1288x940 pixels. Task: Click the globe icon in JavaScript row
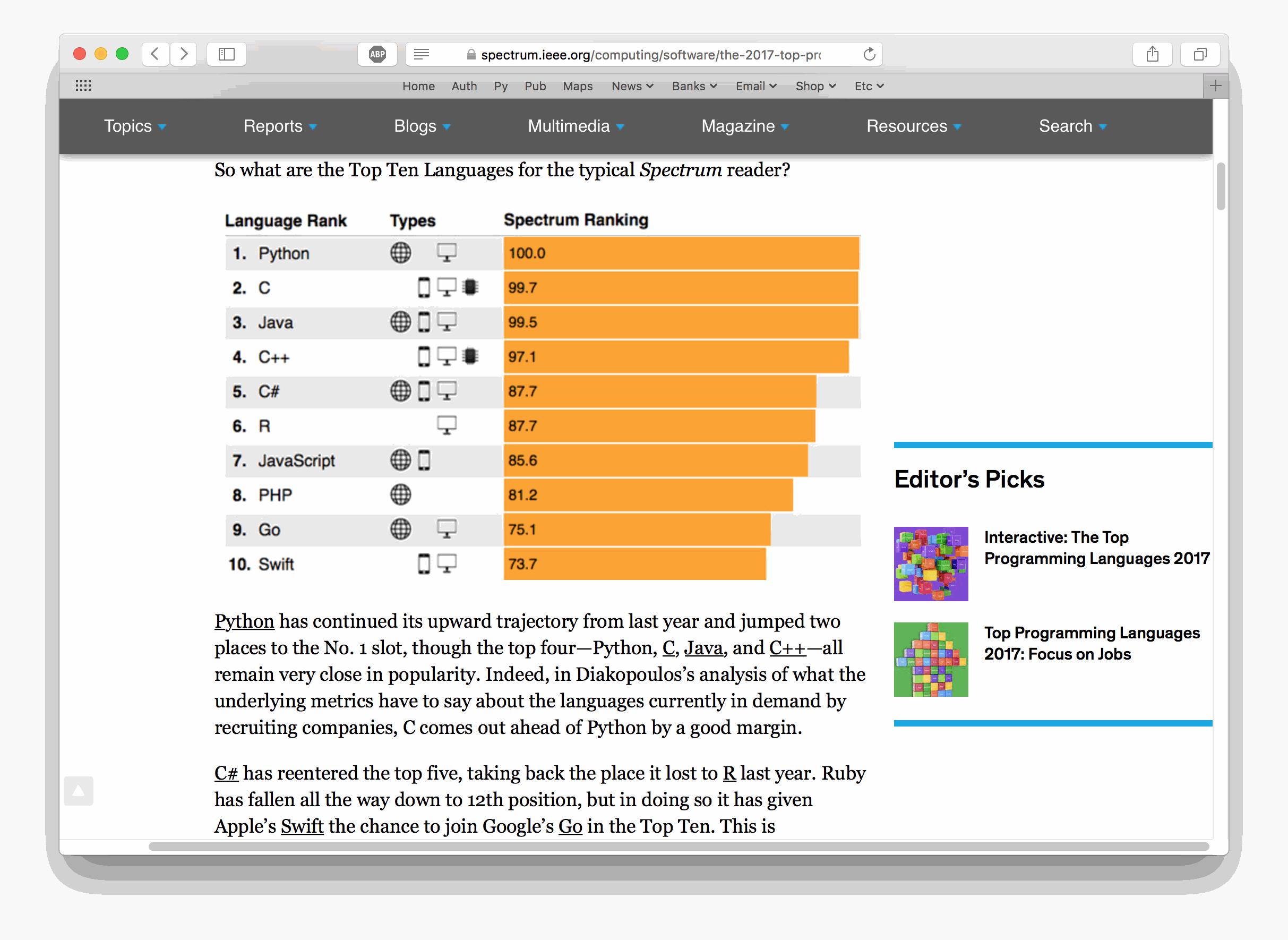[x=400, y=460]
